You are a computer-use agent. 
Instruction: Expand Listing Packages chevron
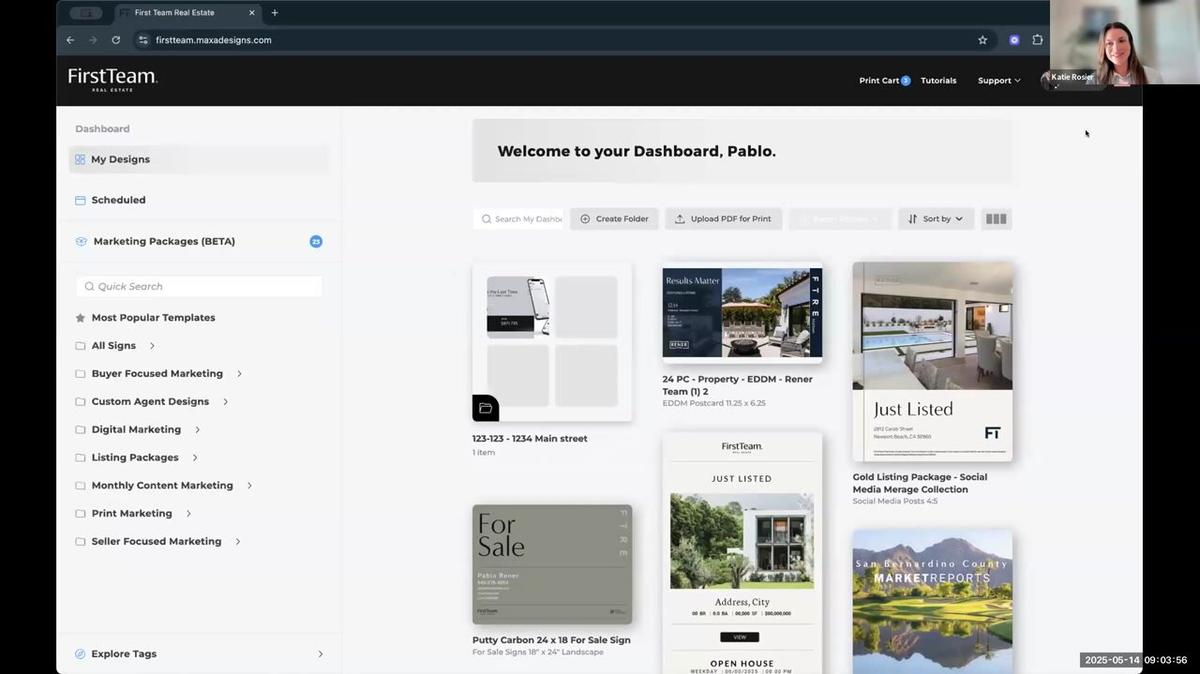195,458
